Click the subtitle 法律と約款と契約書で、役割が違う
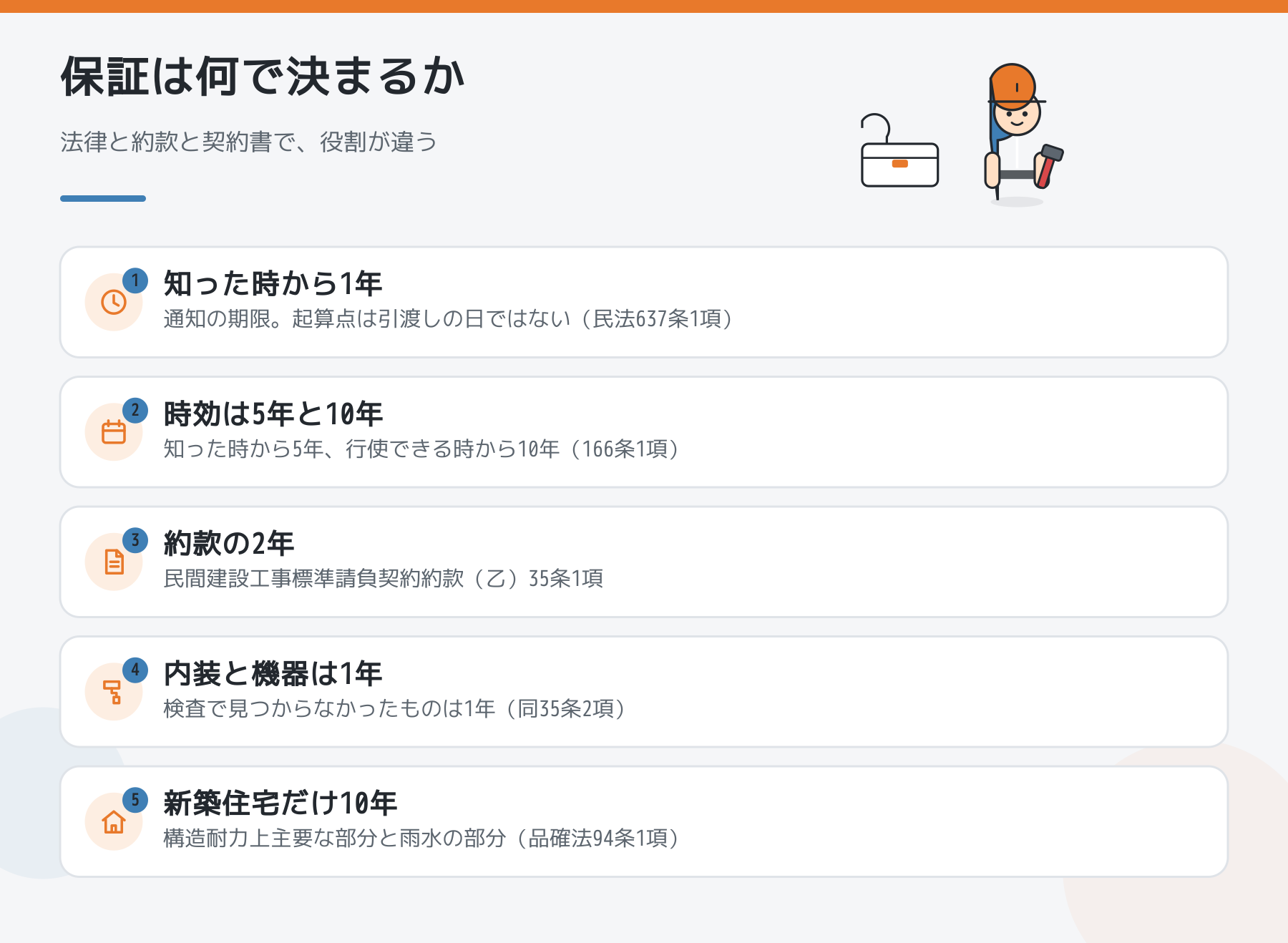The image size is (1288, 943). tap(248, 142)
